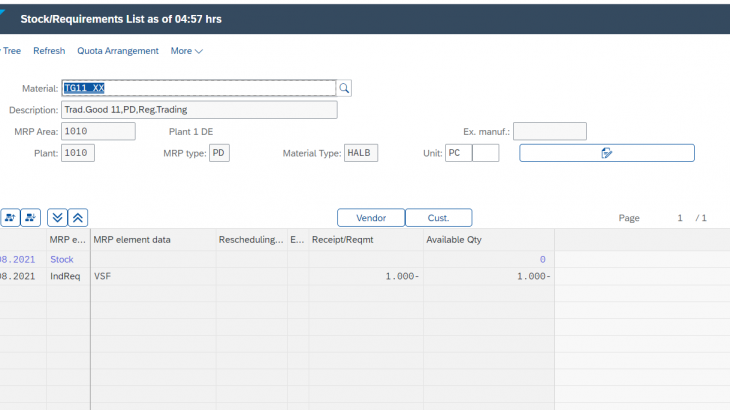Click the Rescheduling... column header
Image resolution: width=730 pixels, height=410 pixels.
pos(251,240)
